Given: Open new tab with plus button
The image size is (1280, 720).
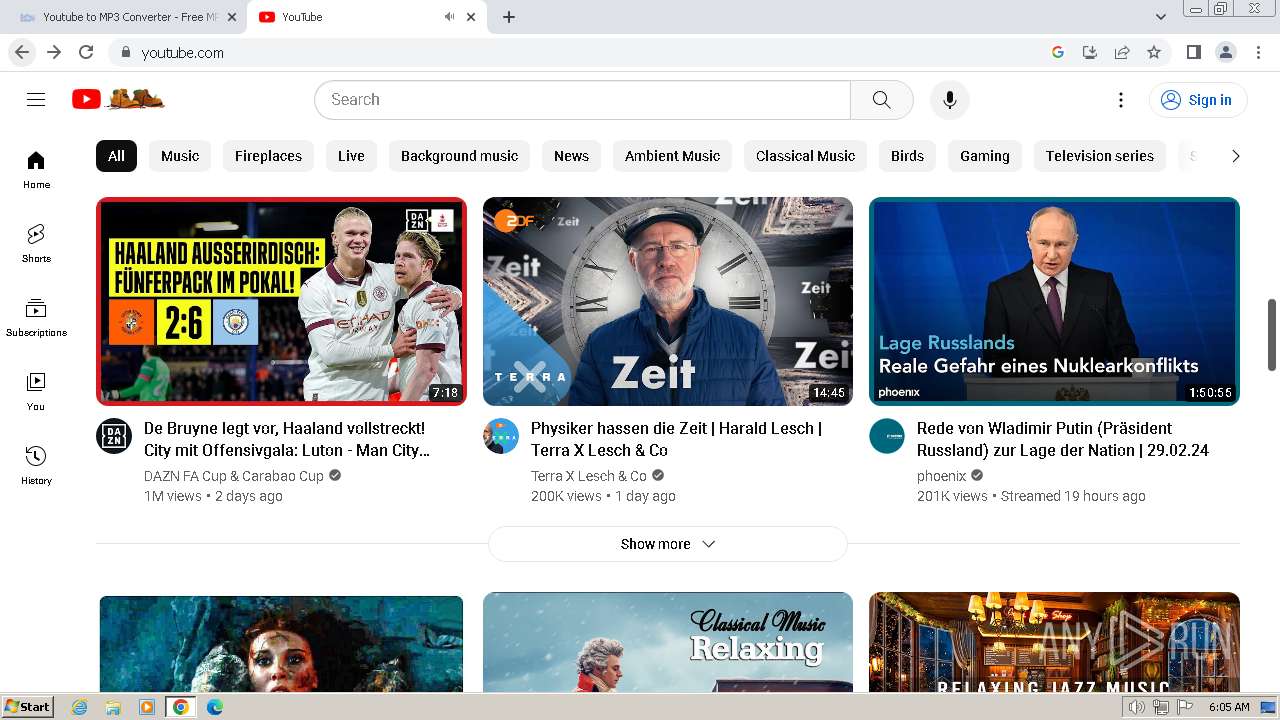Looking at the screenshot, I should click(509, 17).
